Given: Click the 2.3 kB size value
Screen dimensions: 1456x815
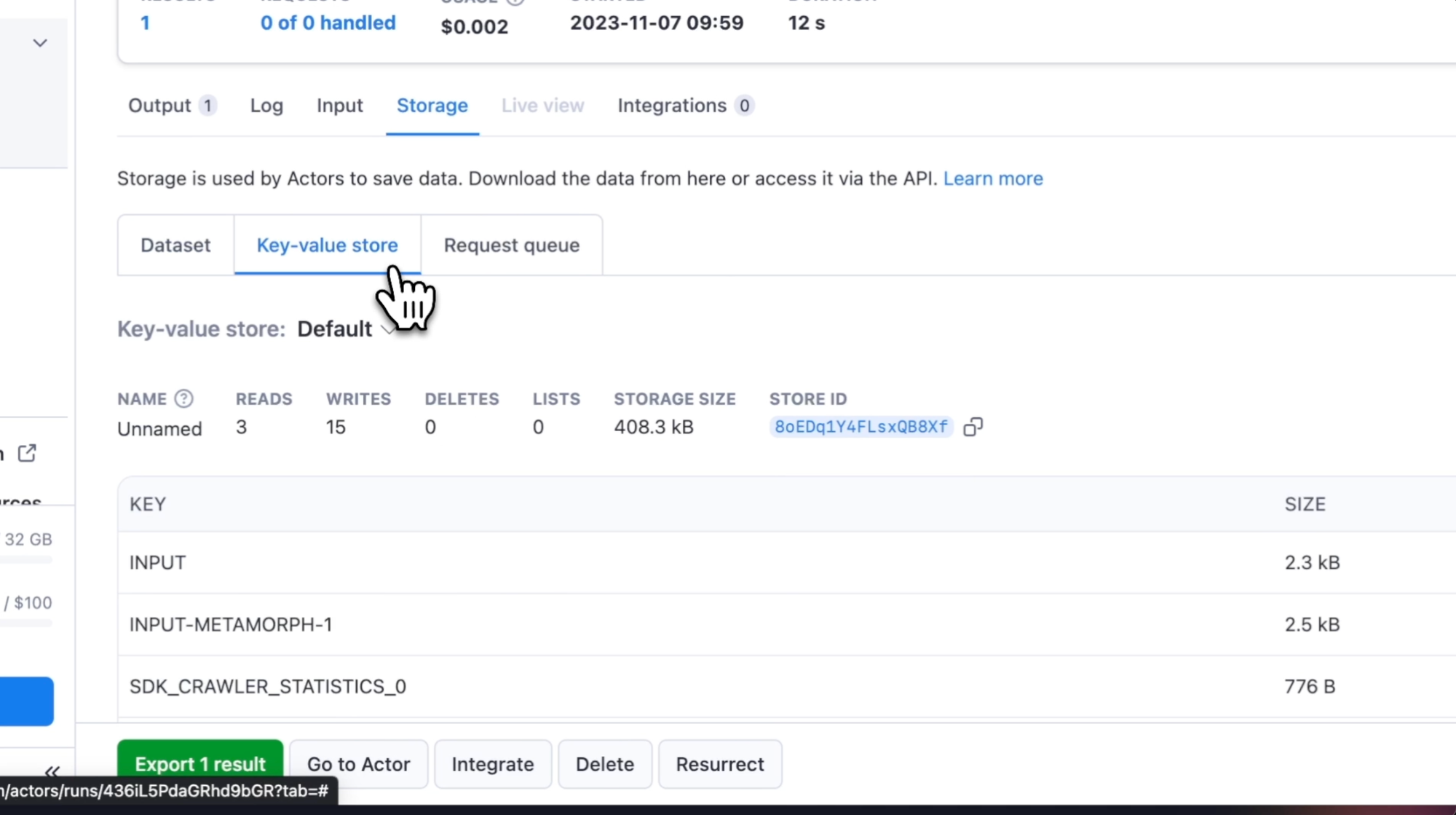Looking at the screenshot, I should pos(1312,562).
